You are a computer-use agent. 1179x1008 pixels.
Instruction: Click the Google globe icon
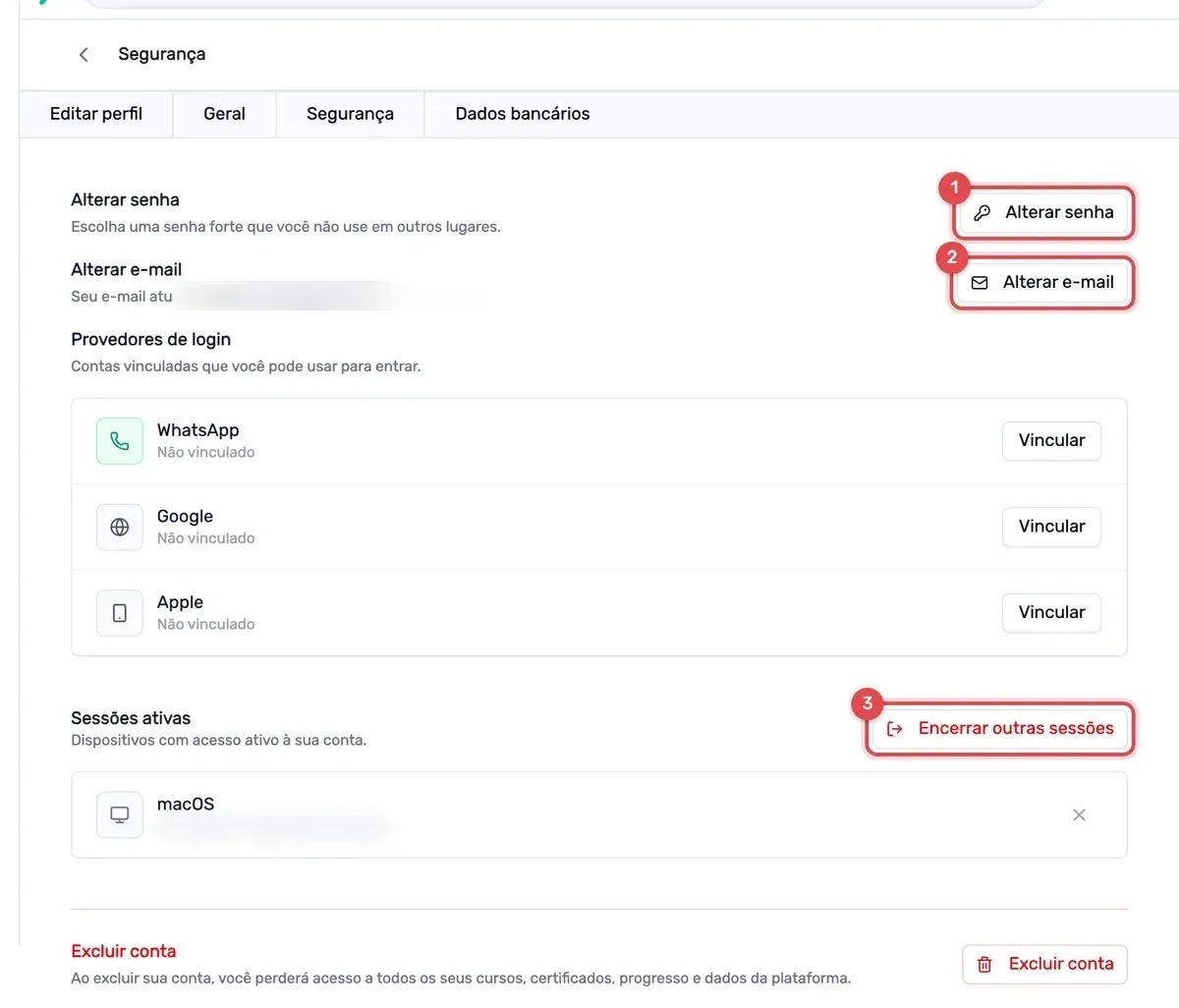120,527
